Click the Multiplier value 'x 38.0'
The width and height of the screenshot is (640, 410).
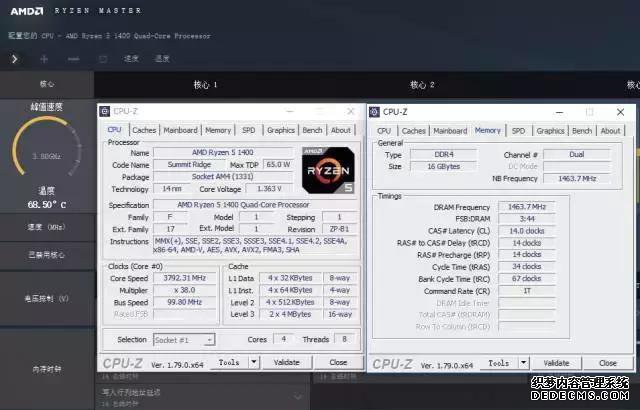coord(184,290)
